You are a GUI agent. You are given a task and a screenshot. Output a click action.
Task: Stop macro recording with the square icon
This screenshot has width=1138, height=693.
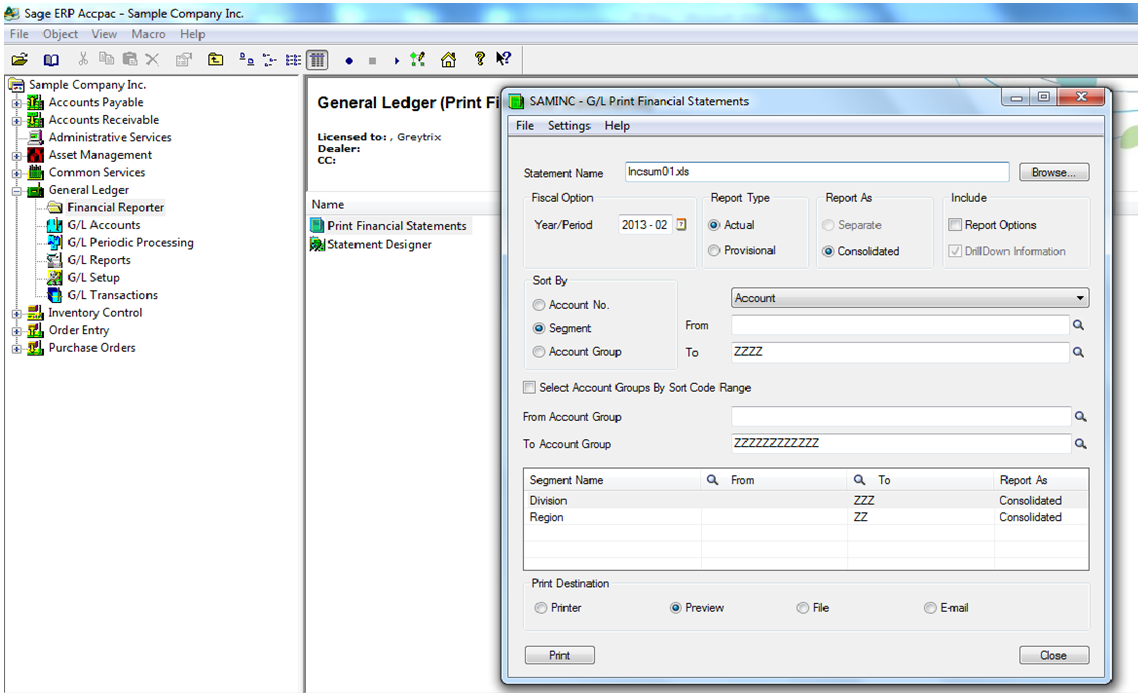(x=372, y=61)
